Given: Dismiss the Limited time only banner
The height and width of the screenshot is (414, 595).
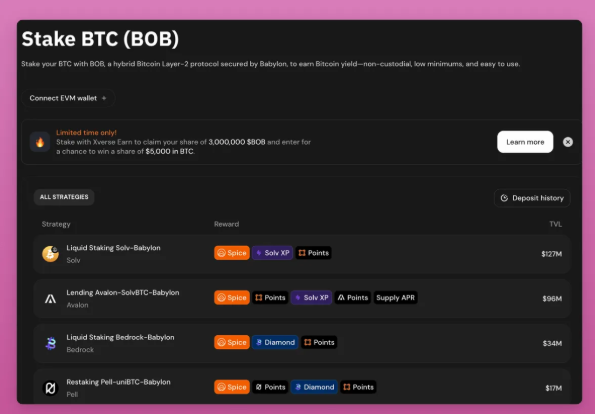Looking at the screenshot, I should tap(568, 142).
